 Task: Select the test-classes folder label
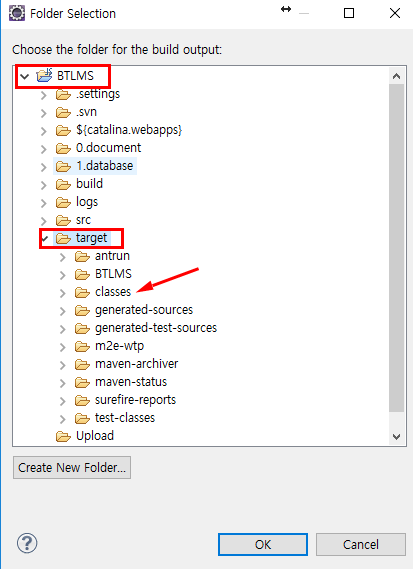(125, 418)
